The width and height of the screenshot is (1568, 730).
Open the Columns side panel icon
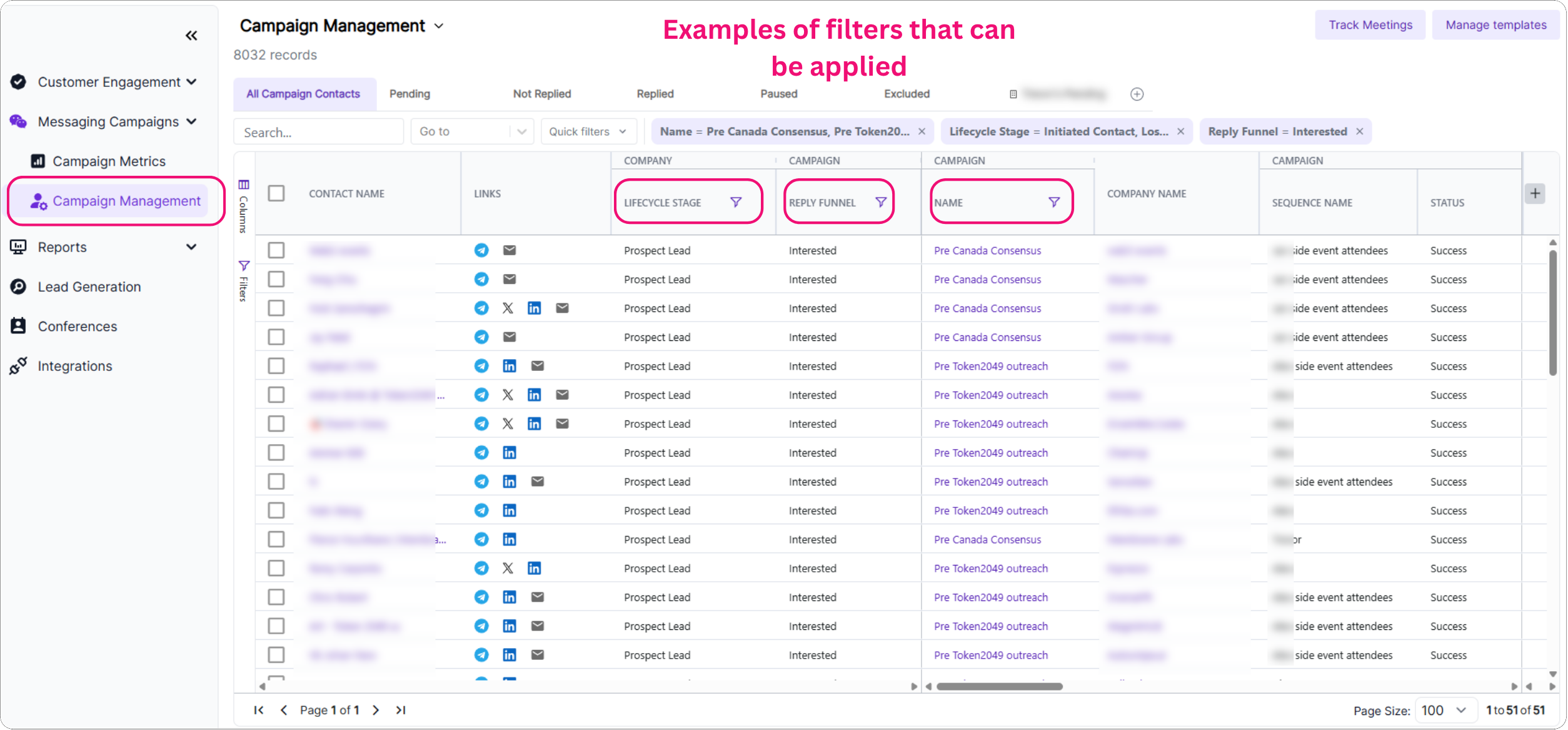pyautogui.click(x=244, y=185)
